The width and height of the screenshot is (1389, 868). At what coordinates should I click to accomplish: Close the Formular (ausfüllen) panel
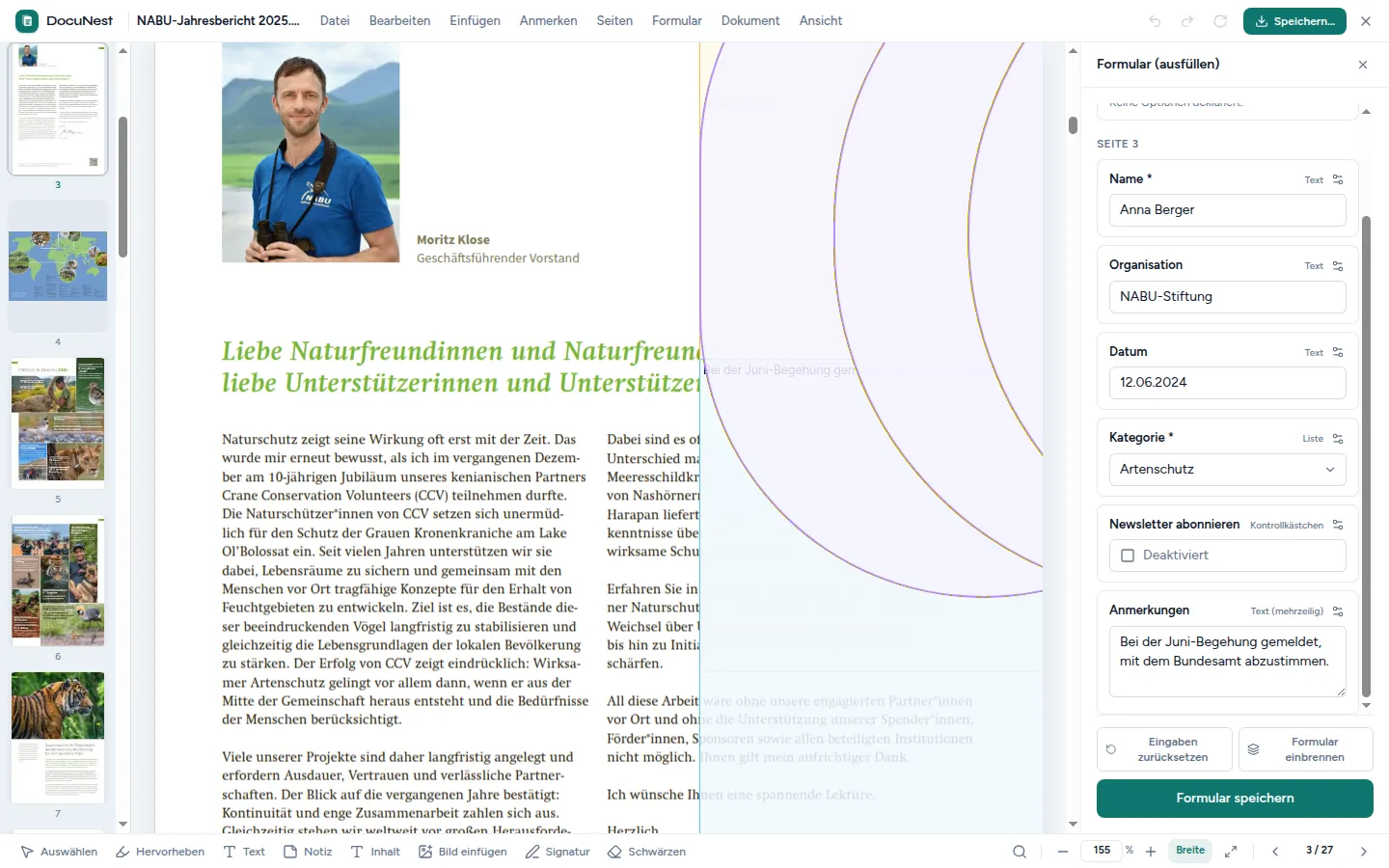coord(1363,65)
